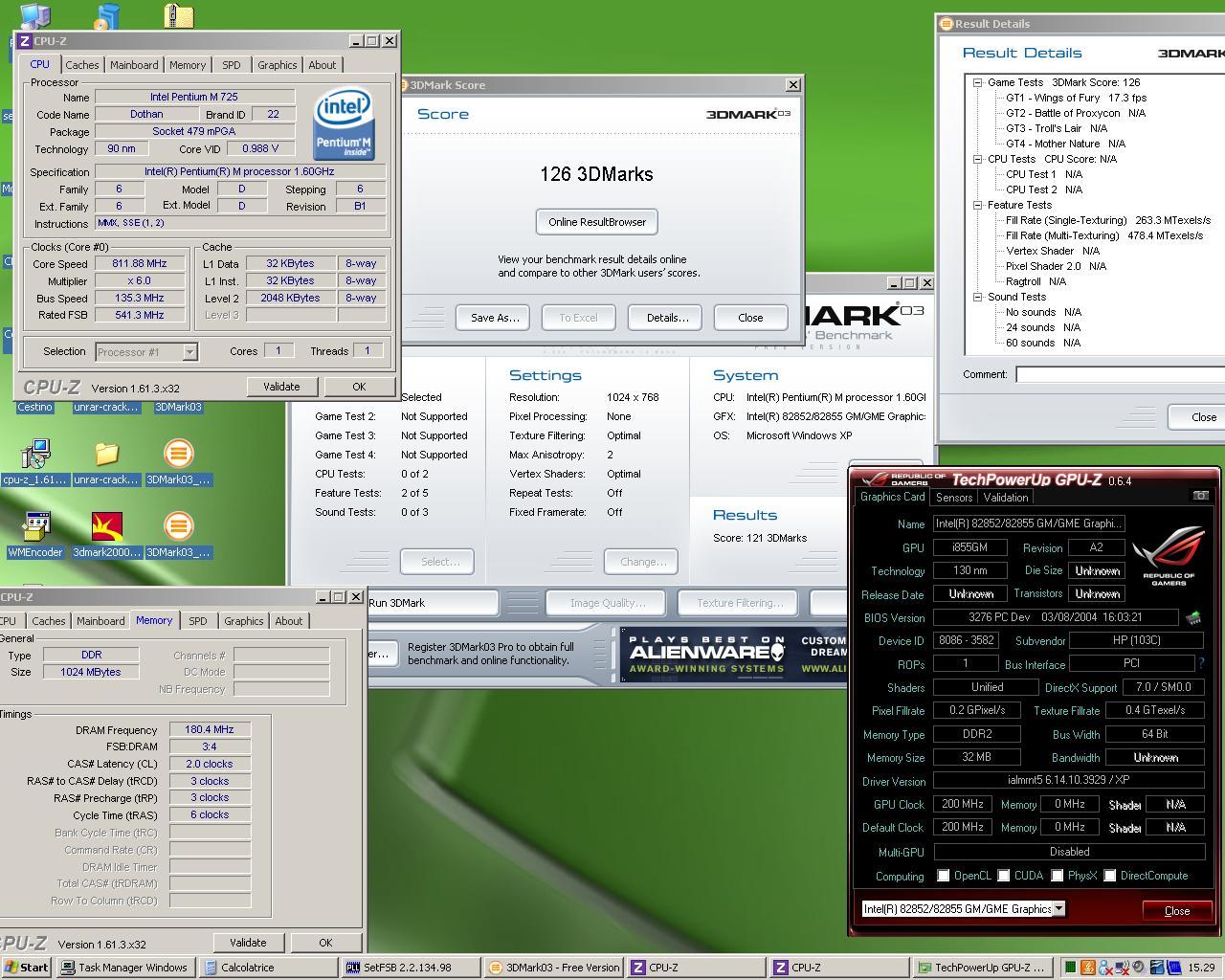This screenshot has width=1225, height=980.
Task: Enable the DirectCompute checkbox in GPU-Z
Action: coord(1110,876)
